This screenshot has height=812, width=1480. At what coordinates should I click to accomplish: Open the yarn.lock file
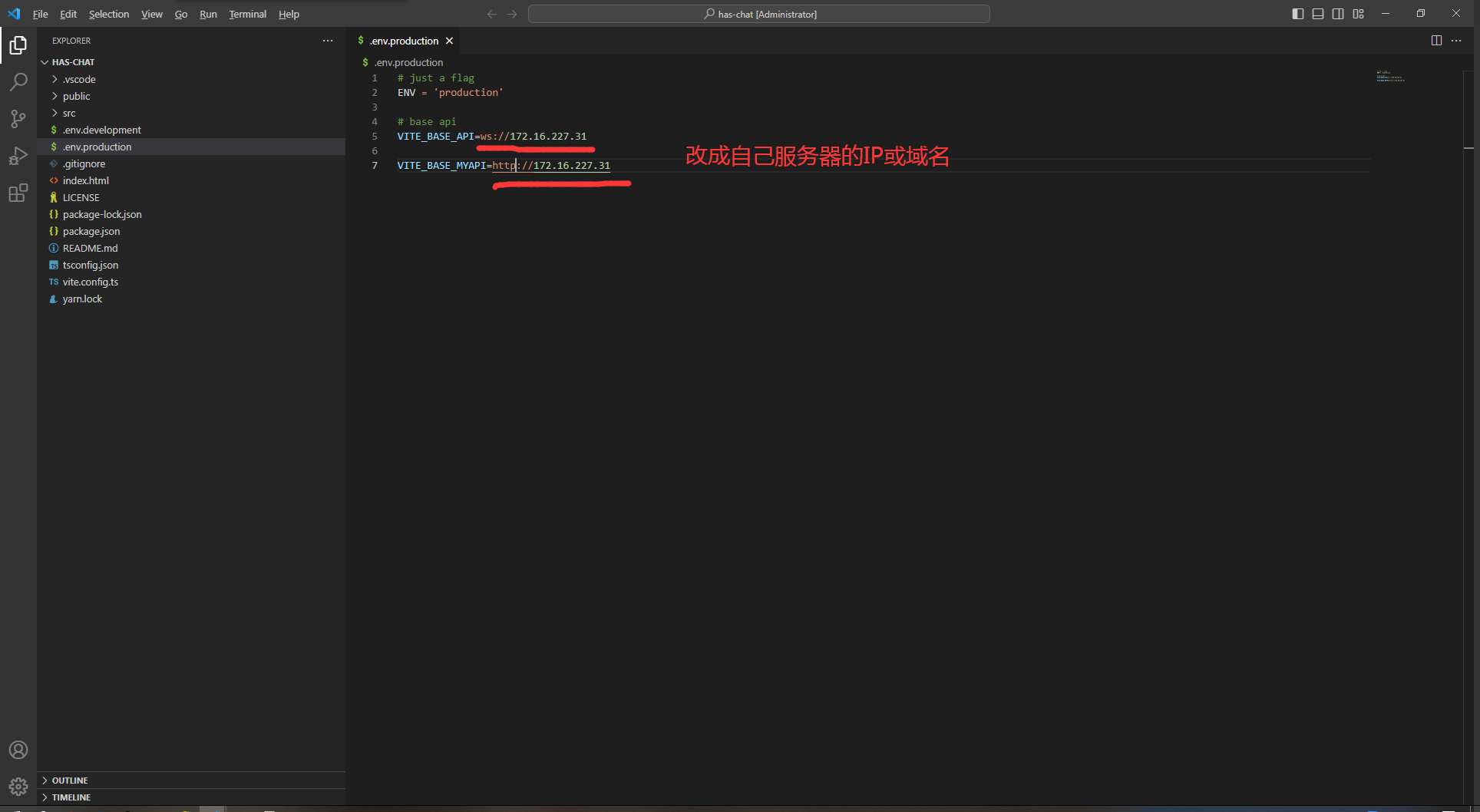191,299
